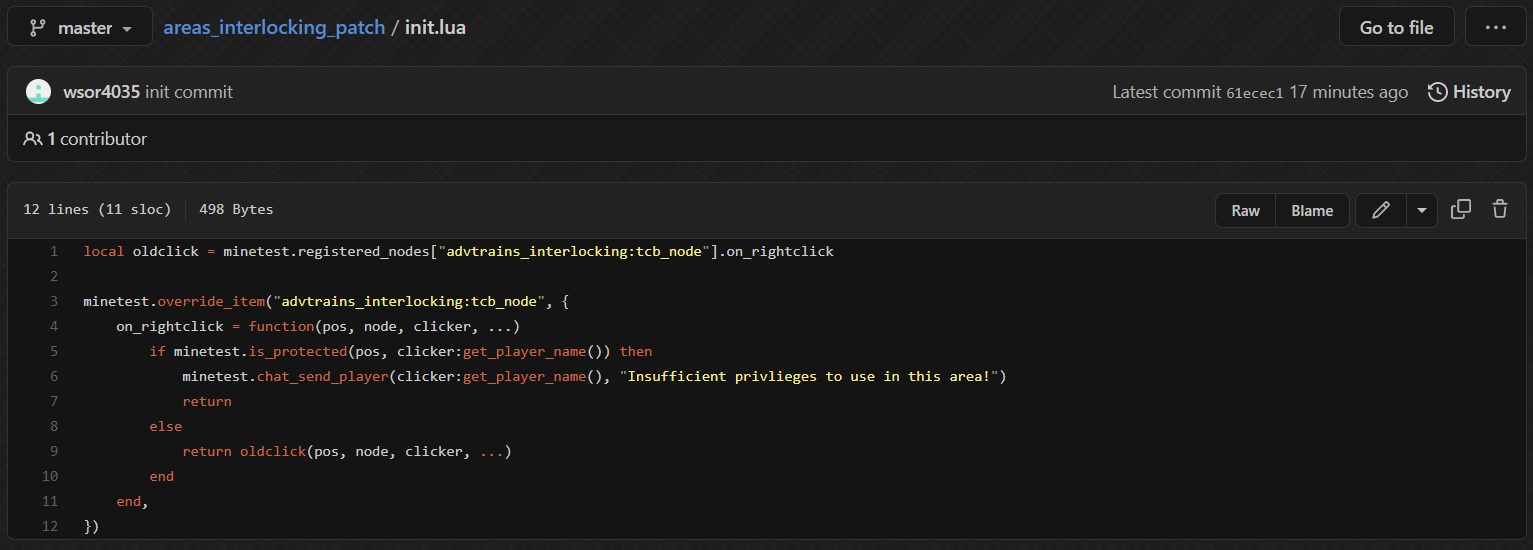The height and width of the screenshot is (550, 1533).
Task: Expand the edit options dropdown arrow
Action: [x=1422, y=210]
